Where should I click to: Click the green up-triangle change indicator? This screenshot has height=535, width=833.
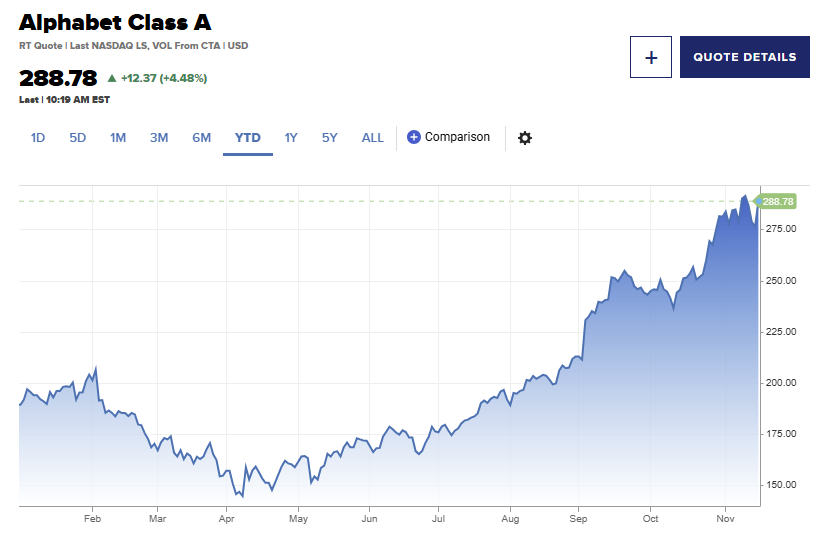tap(112, 78)
